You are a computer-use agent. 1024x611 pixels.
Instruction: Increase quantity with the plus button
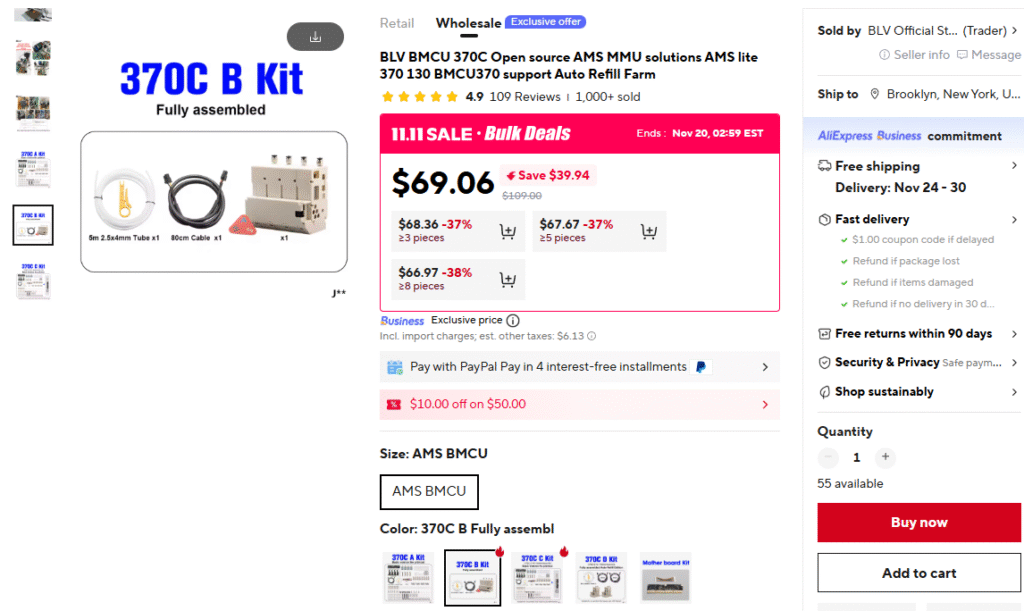885,458
